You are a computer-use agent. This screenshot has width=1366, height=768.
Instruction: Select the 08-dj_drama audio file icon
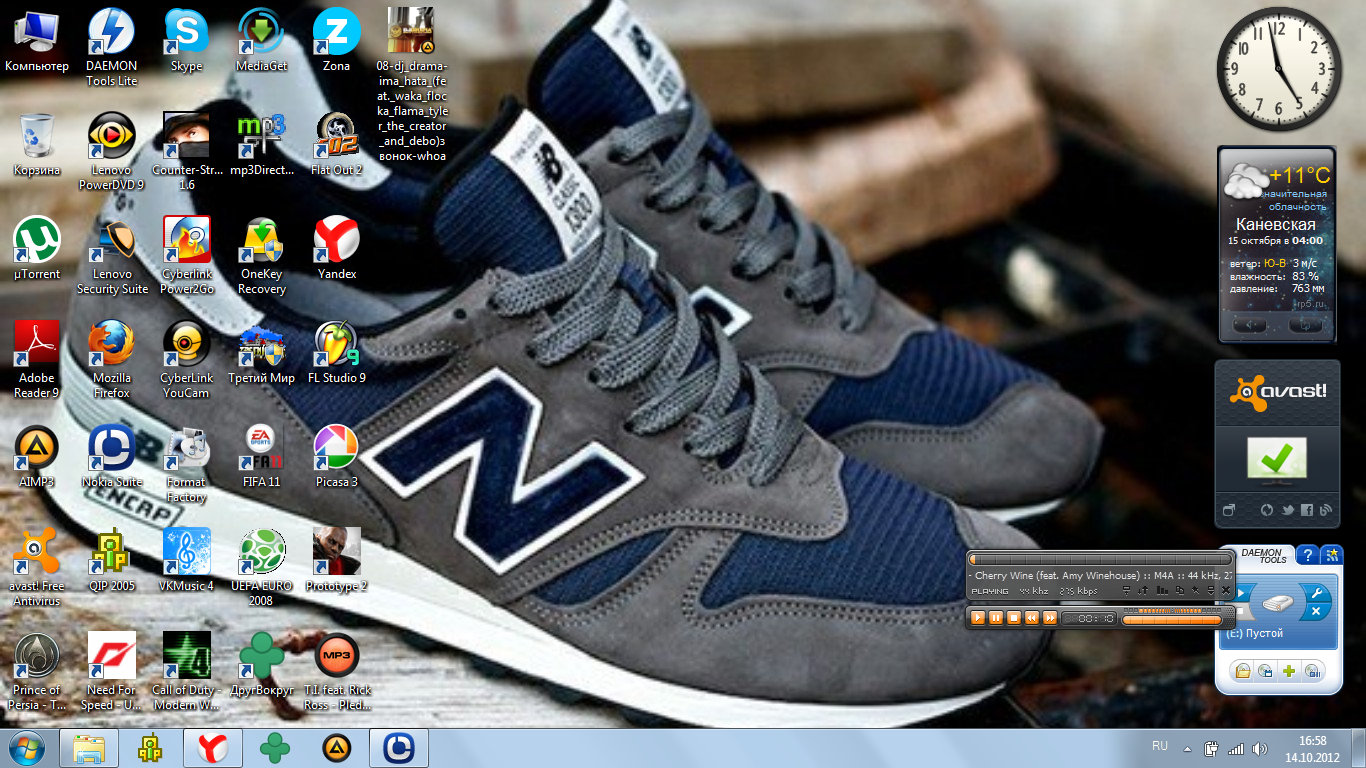pyautogui.click(x=412, y=84)
